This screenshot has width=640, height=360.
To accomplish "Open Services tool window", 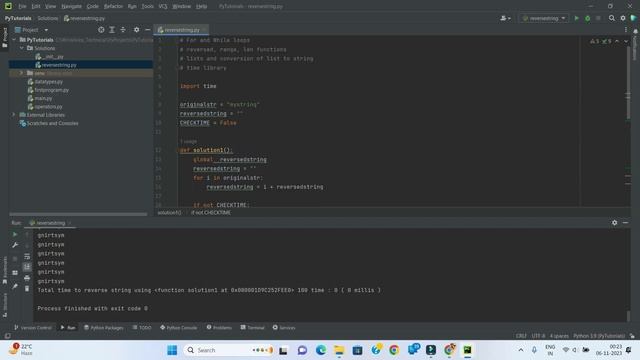I will click(284, 327).
